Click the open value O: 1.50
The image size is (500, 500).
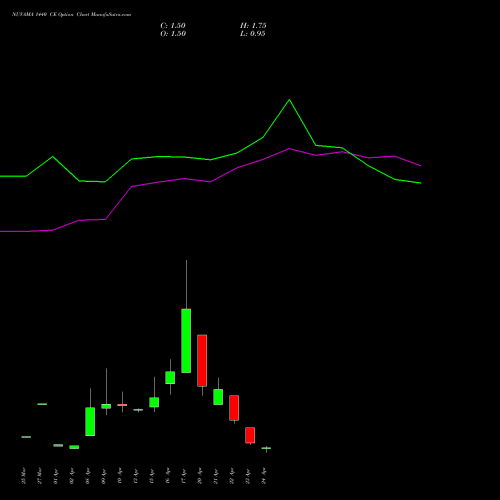pos(173,34)
